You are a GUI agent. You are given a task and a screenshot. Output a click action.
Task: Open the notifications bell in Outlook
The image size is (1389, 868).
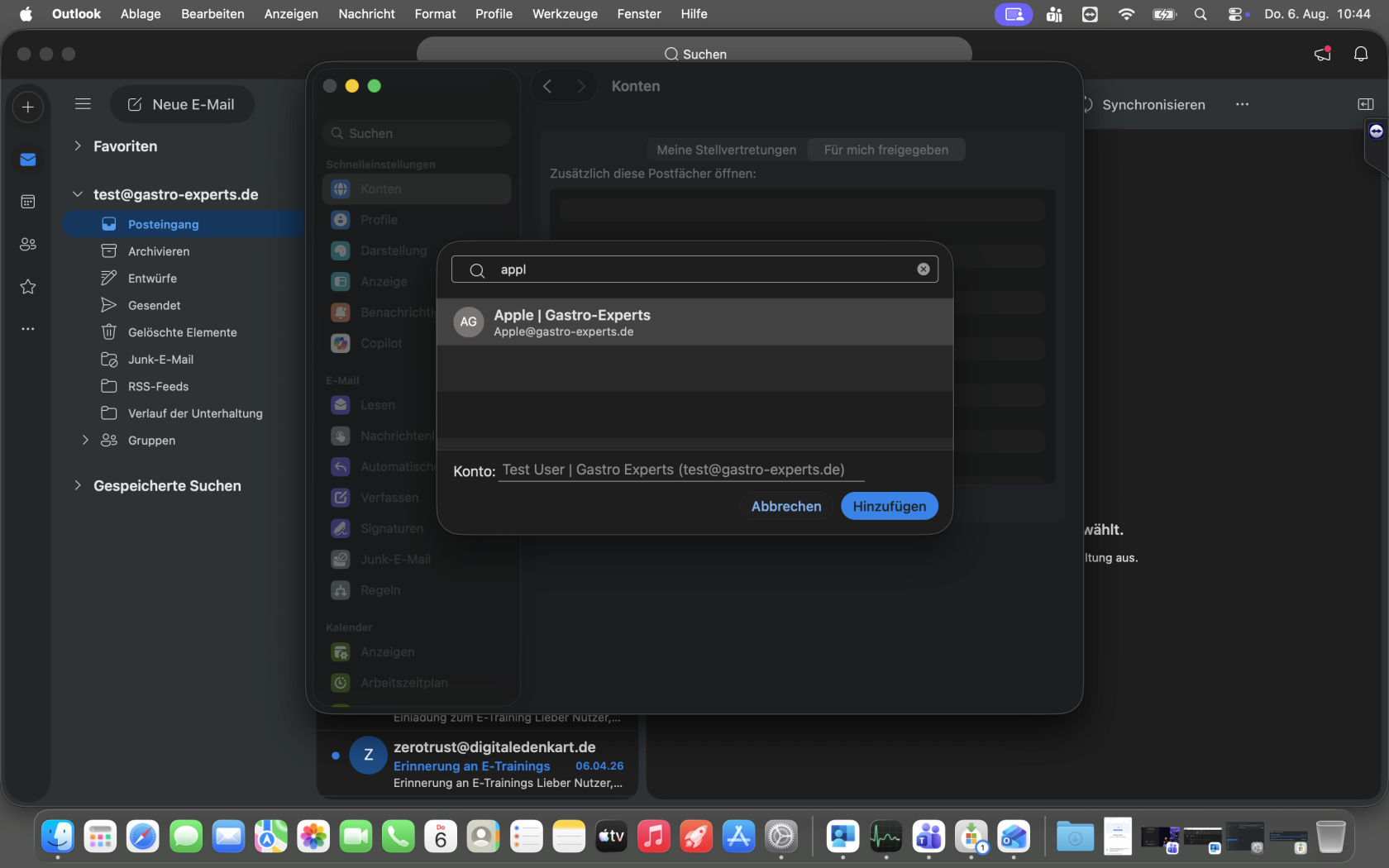coord(1361,54)
